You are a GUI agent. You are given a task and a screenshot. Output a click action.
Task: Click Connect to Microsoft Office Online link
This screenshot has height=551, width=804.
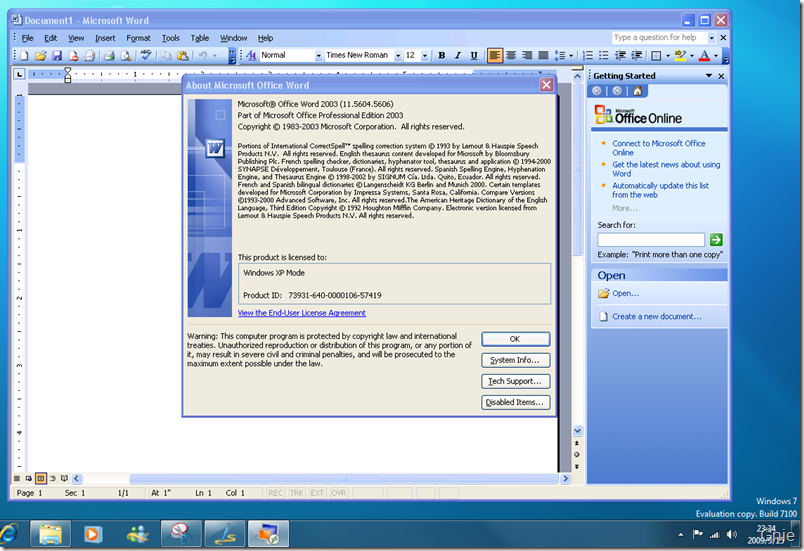pyautogui.click(x=658, y=148)
